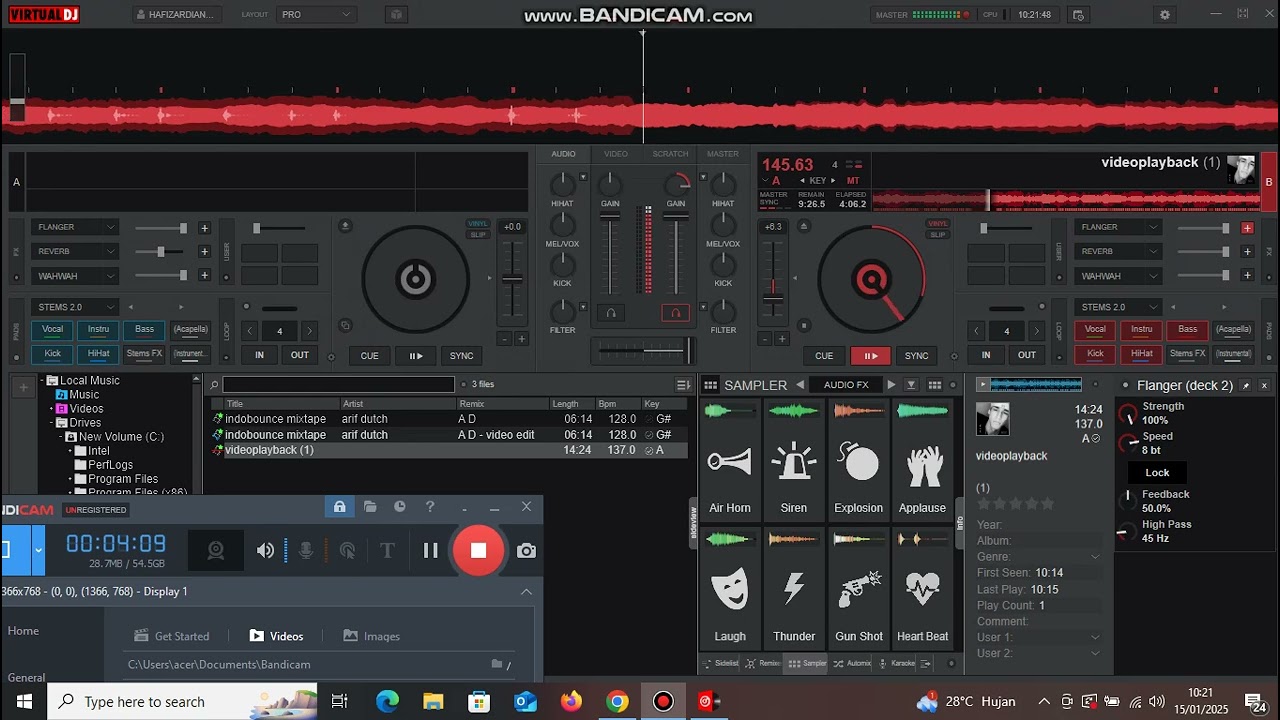Switch mixer to the MASTER tab
This screenshot has width=1280, height=720.
tap(722, 154)
